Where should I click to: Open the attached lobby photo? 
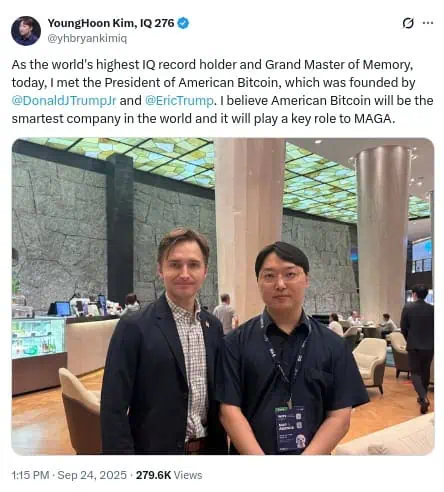pos(223,296)
